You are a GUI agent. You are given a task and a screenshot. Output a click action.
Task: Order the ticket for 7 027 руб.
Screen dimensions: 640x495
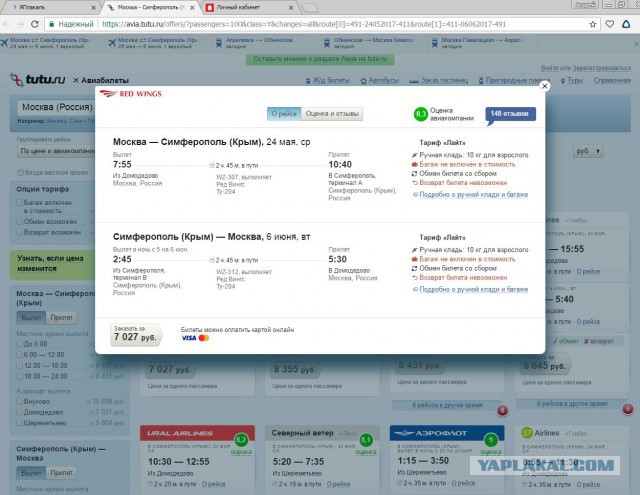pyautogui.click(x=136, y=335)
